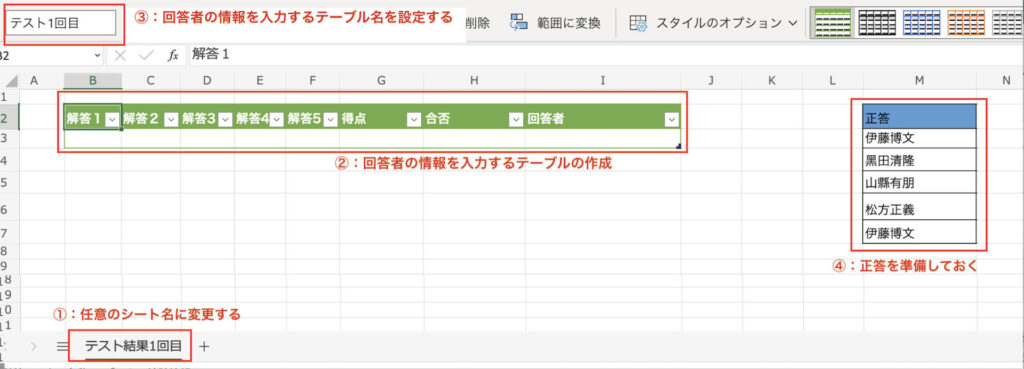
Task: Click the next-sheet navigation arrow
Action: coord(34,347)
